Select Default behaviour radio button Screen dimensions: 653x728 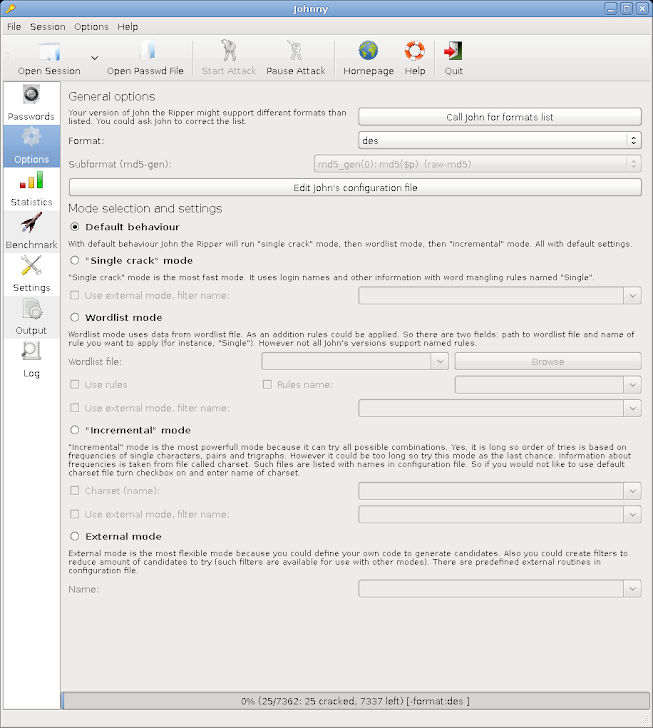click(75, 227)
